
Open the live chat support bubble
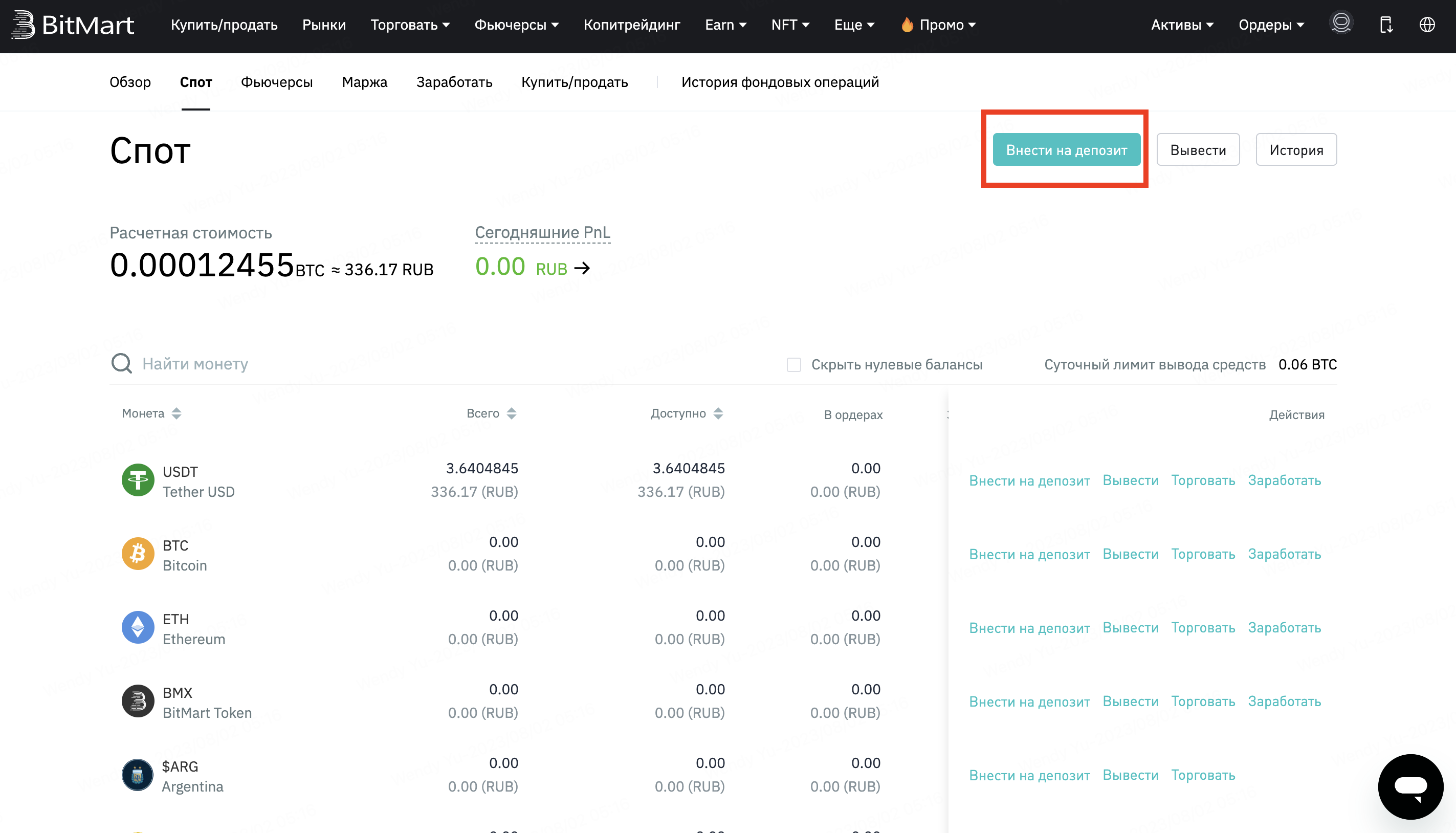[1411, 786]
